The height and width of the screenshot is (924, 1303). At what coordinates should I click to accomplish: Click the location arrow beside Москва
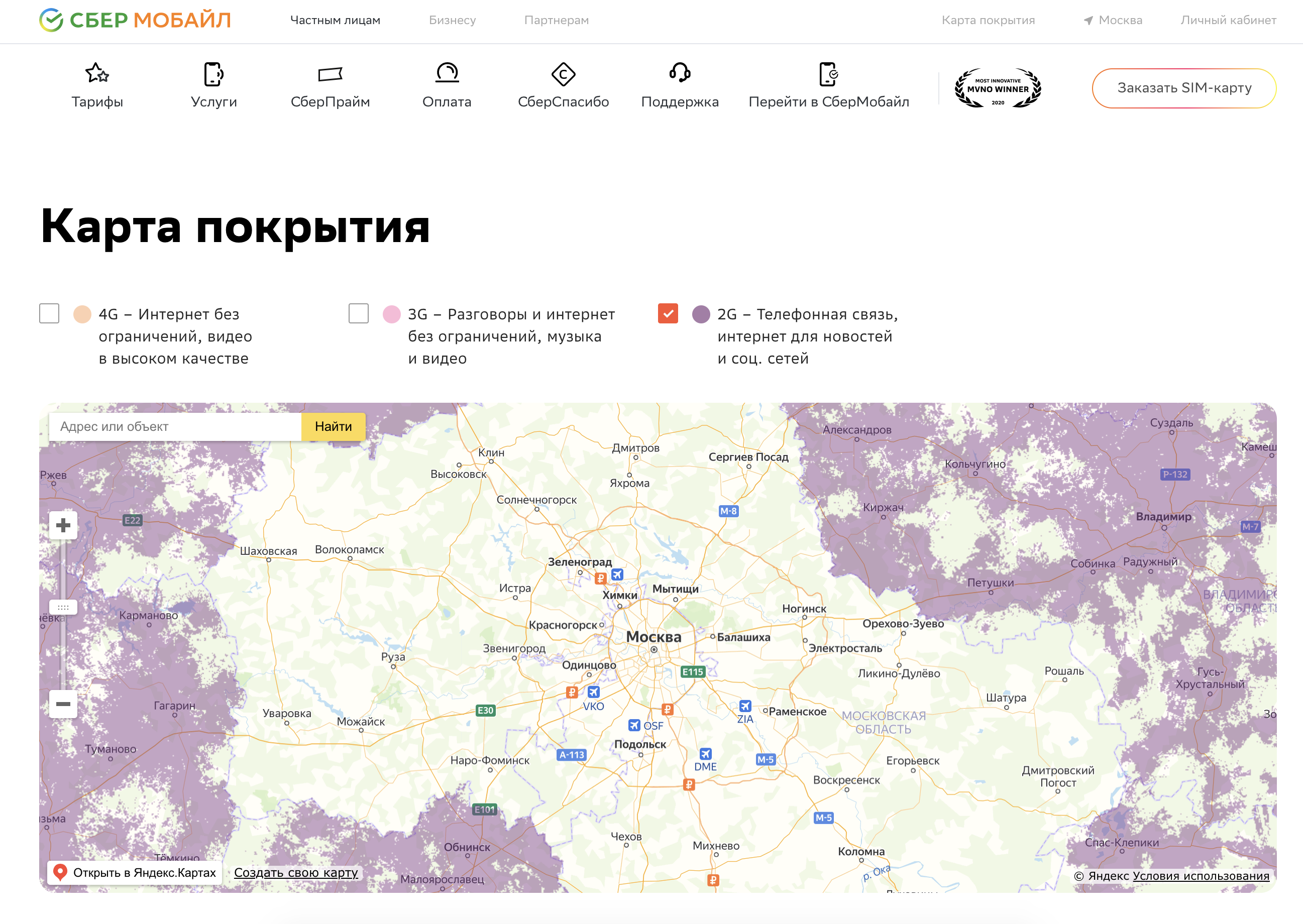1088,21
